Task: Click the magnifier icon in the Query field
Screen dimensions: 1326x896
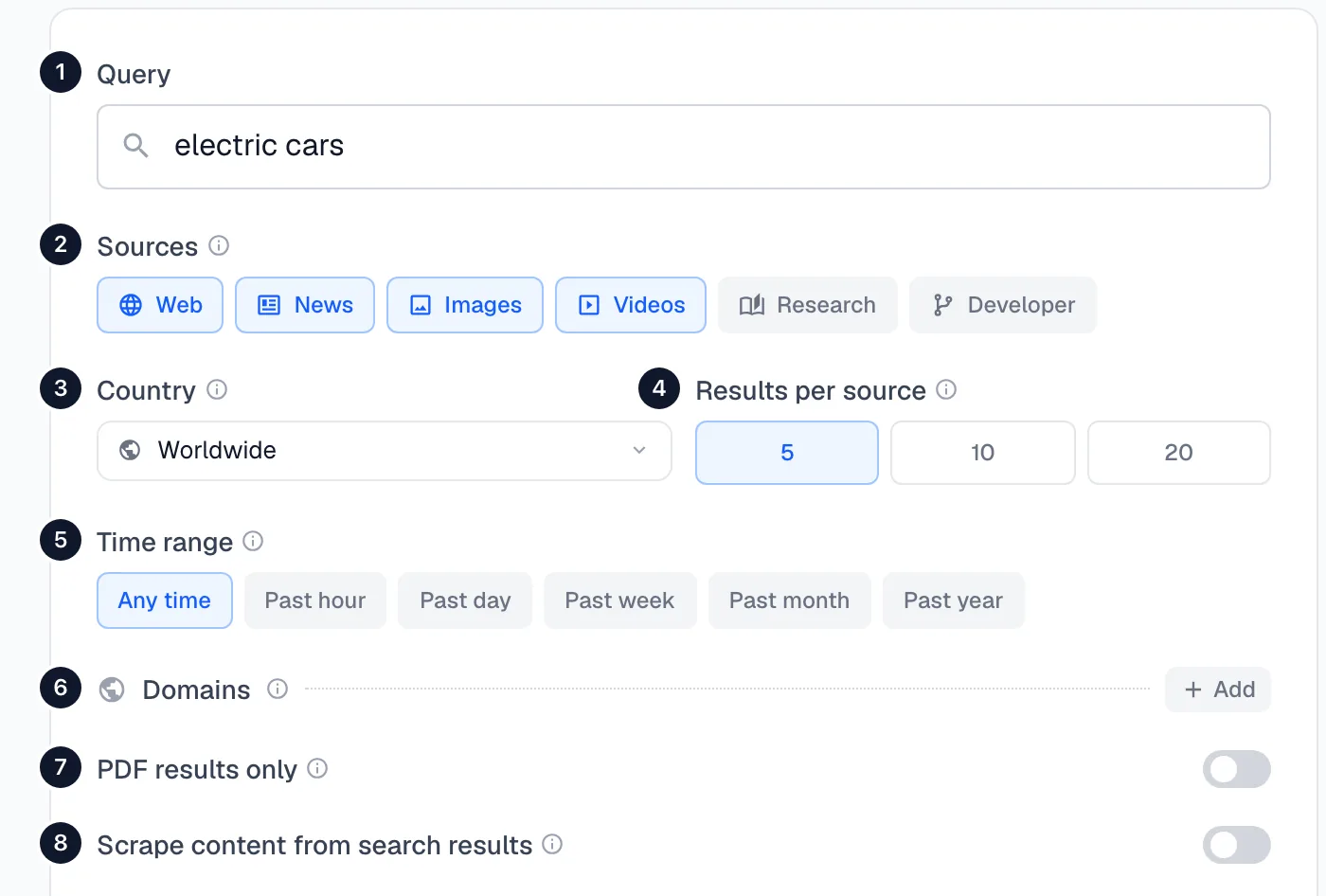Action: pyautogui.click(x=136, y=146)
